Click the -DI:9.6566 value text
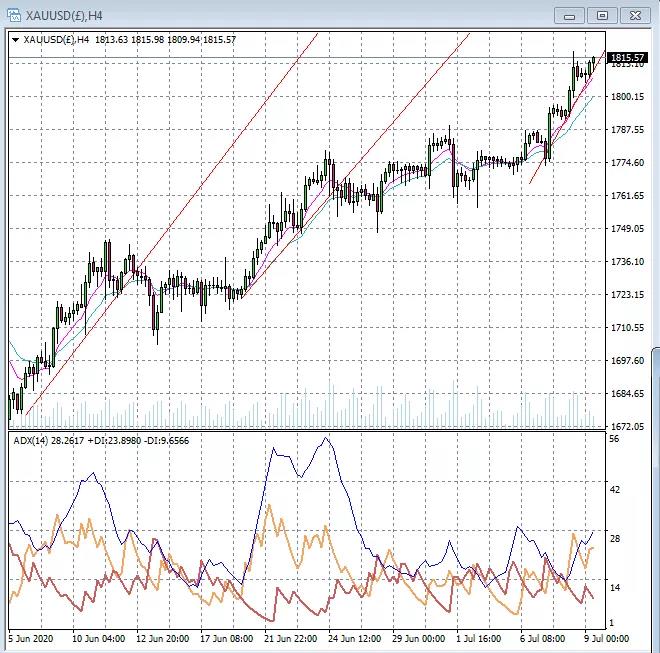The height and width of the screenshot is (653, 660). pos(167,441)
